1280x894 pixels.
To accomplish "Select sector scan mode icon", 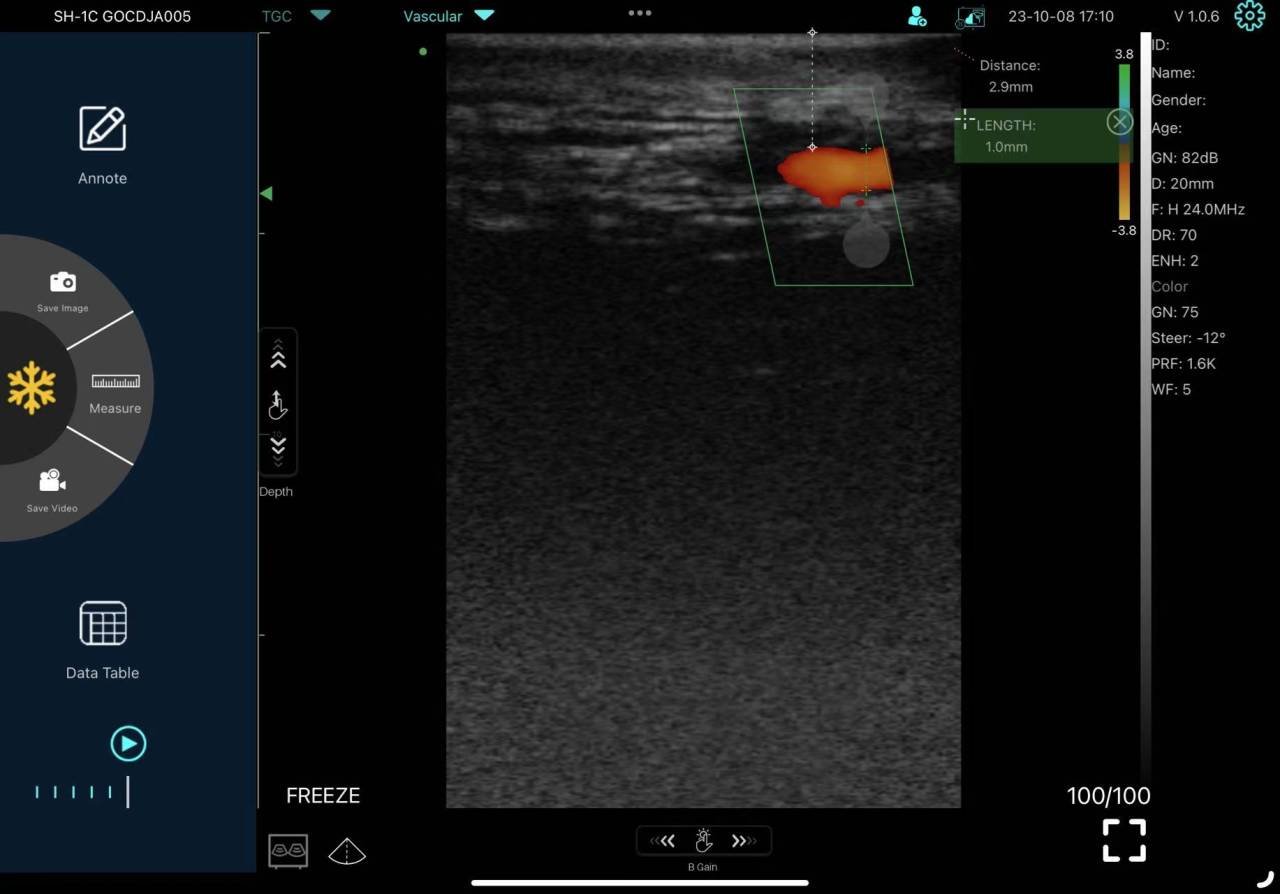I will (x=347, y=851).
